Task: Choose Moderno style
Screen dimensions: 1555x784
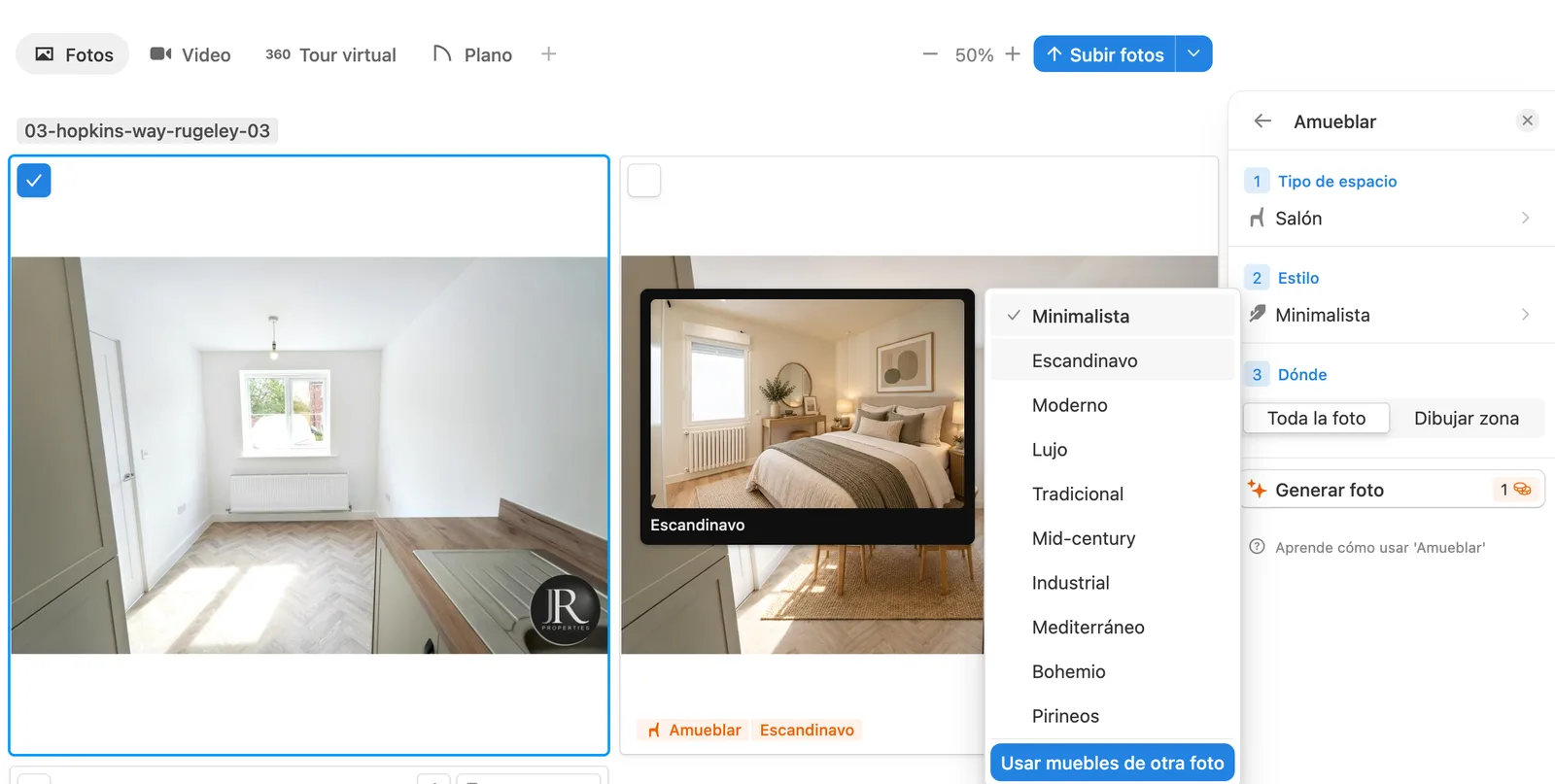Action: 1112,405
